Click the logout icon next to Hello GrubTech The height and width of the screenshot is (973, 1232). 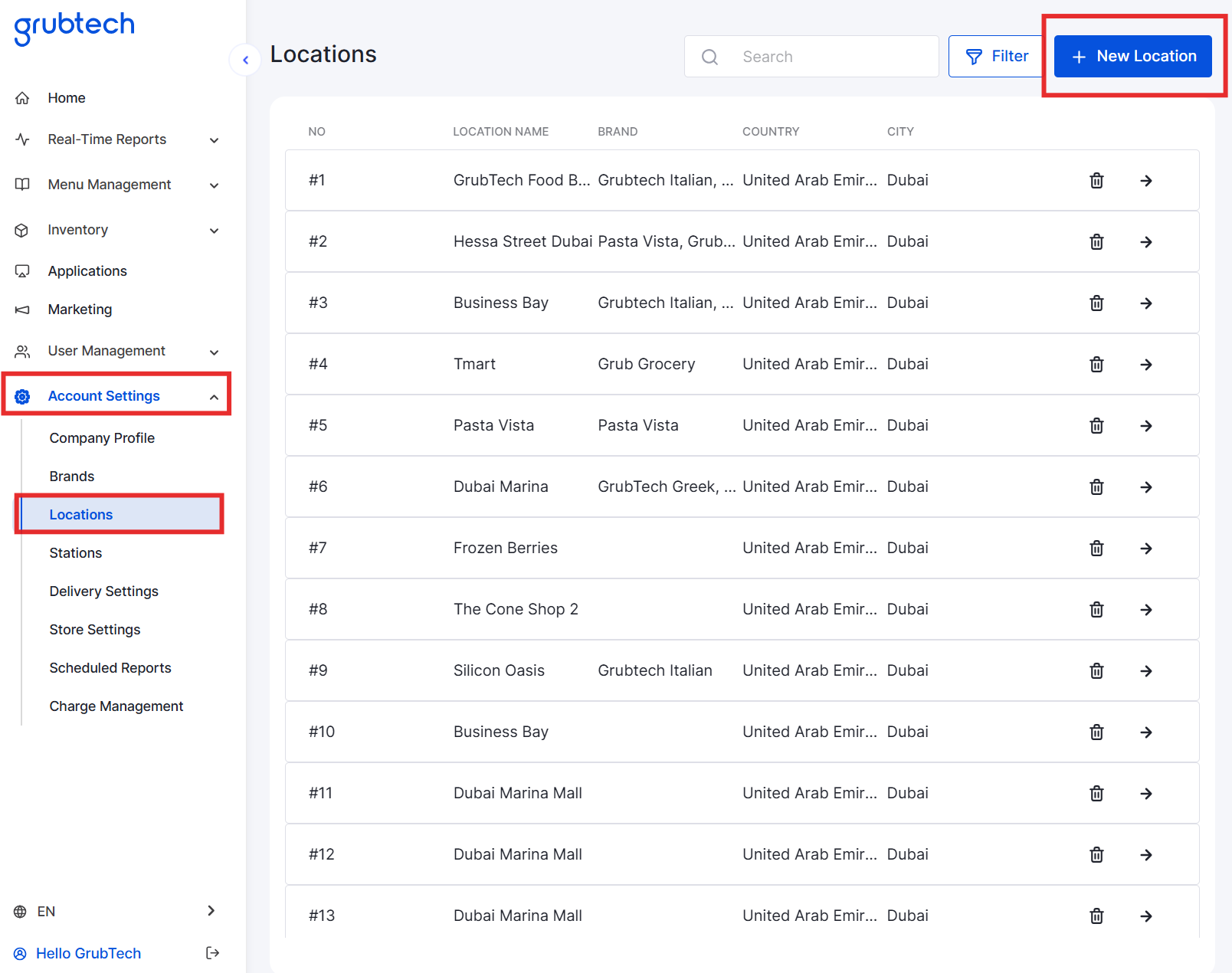point(212,952)
